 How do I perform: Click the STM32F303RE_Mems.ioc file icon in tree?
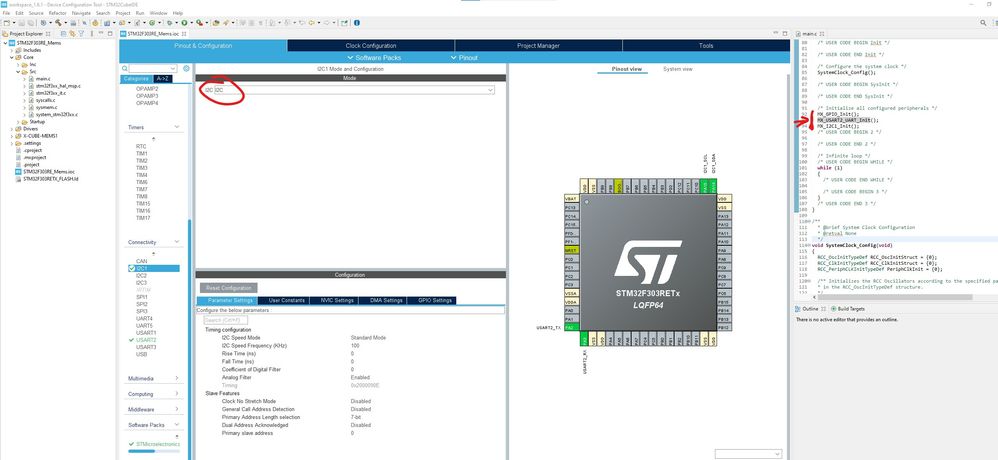(x=18, y=172)
